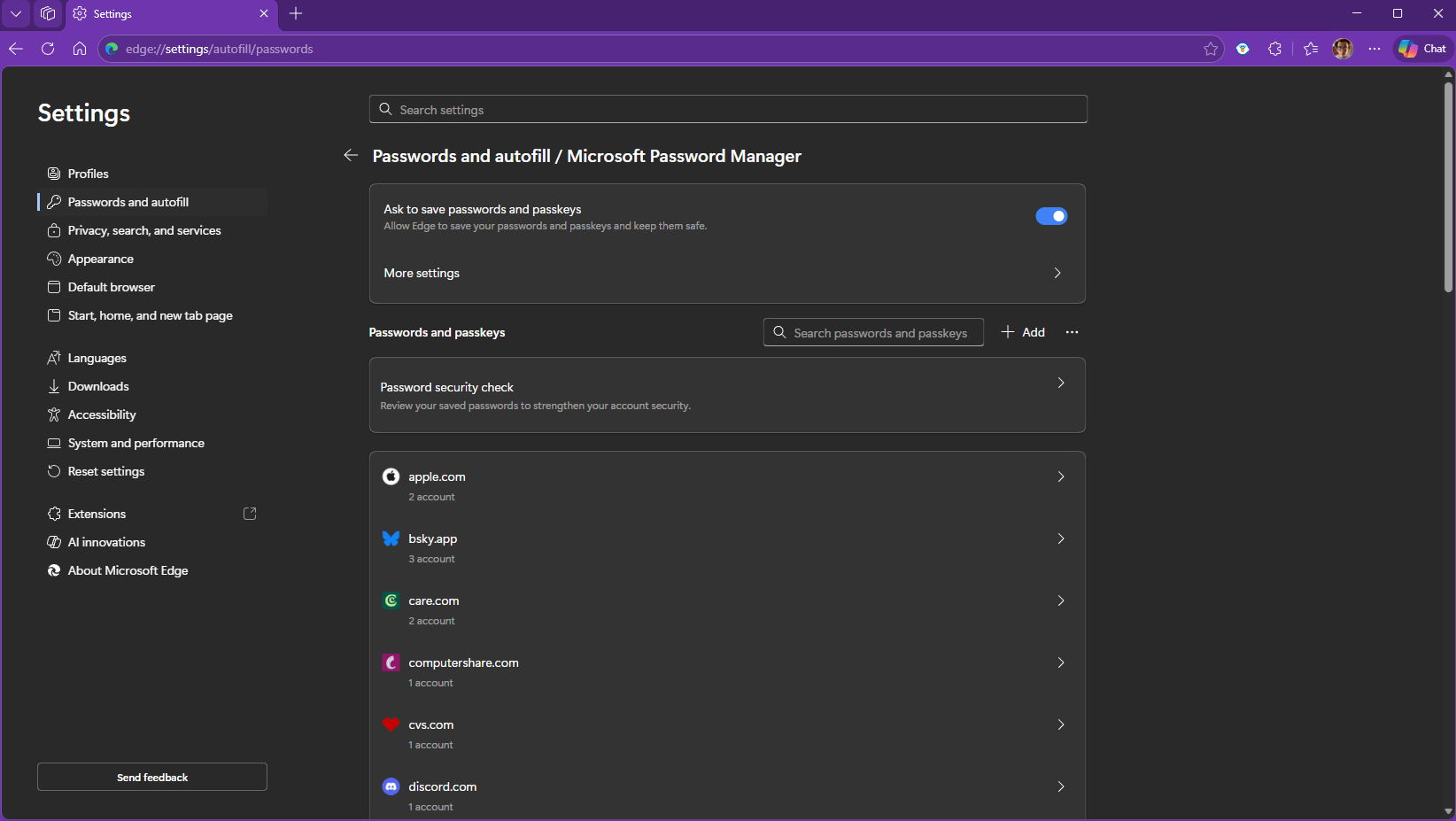Click the Send feedback button

[152, 777]
